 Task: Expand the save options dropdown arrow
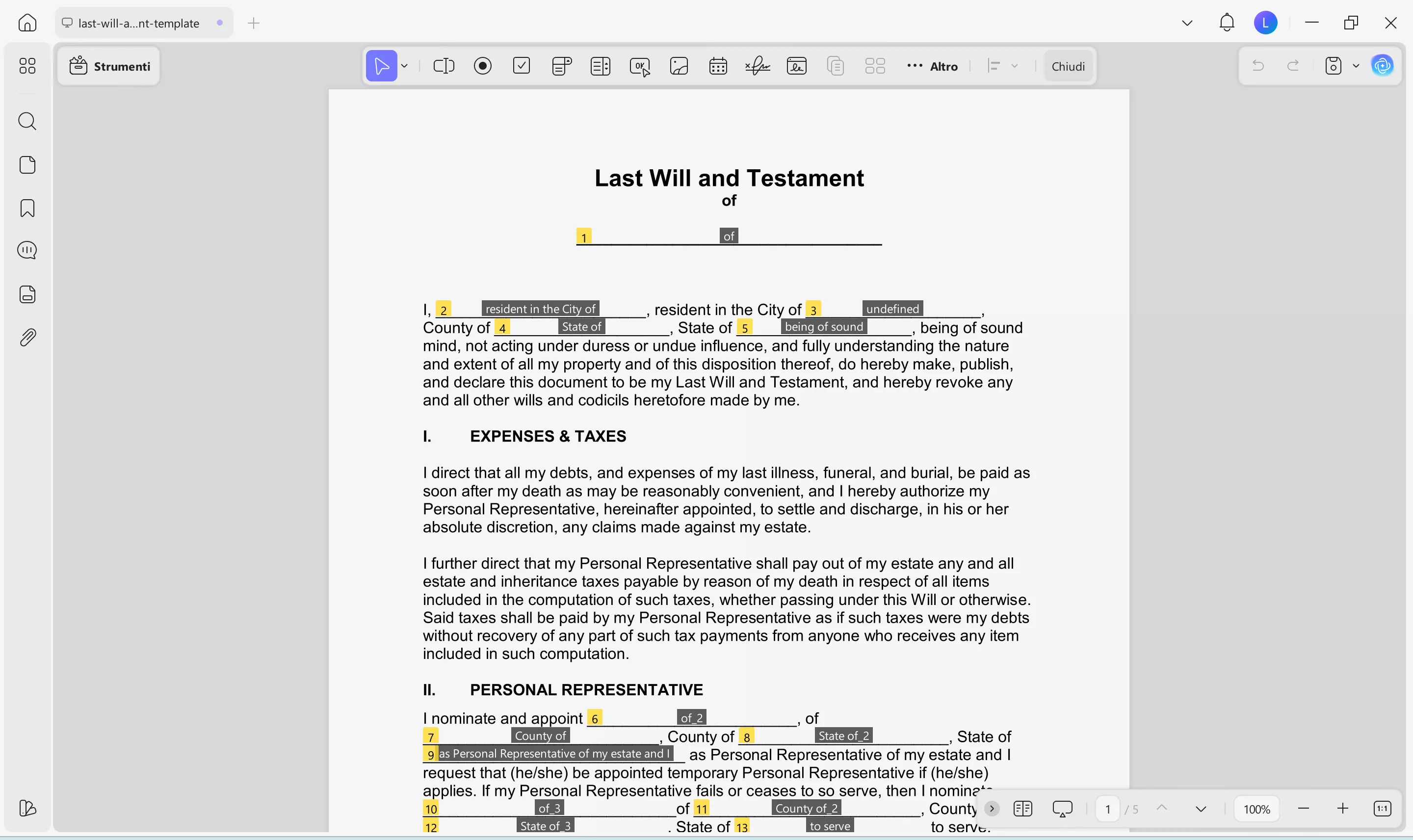pyautogui.click(x=1356, y=66)
